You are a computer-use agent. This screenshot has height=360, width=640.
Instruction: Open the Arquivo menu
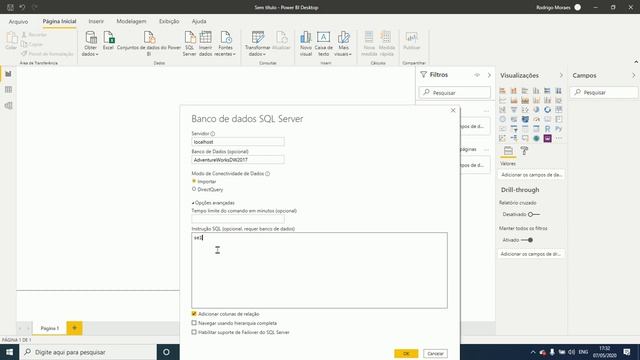pos(18,21)
